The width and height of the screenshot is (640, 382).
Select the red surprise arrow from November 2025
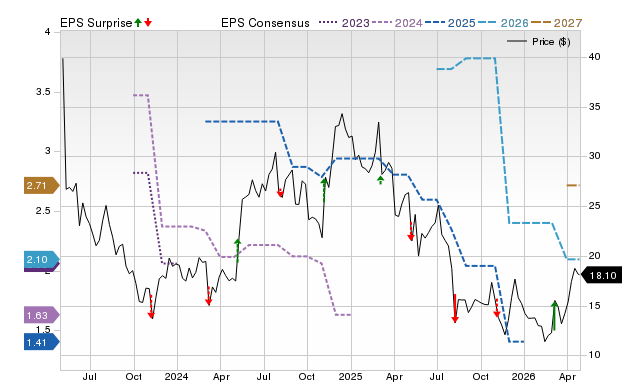(497, 308)
